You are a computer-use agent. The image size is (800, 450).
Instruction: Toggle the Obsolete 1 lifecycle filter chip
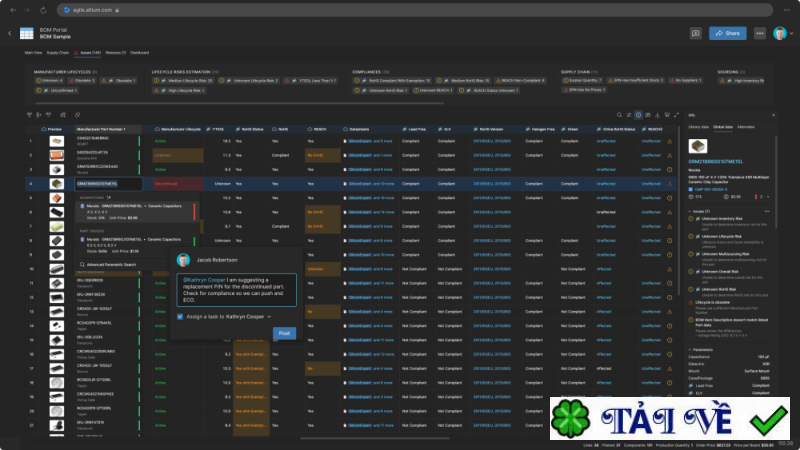120,80
